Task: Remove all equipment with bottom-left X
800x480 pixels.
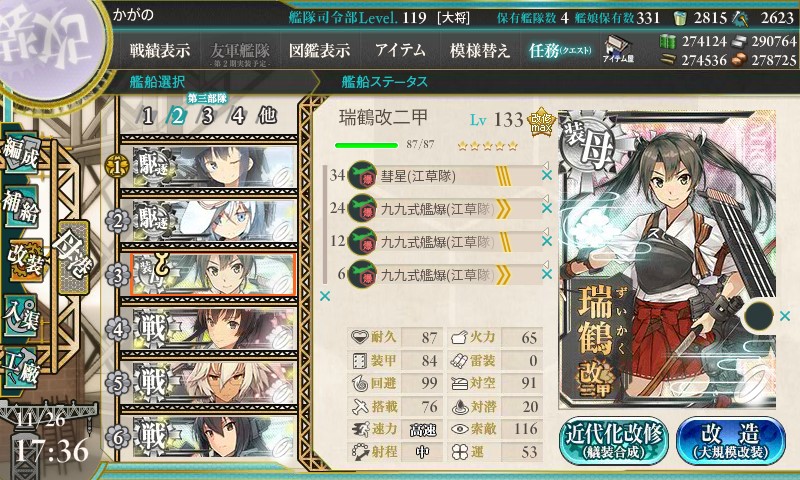Action: click(x=324, y=296)
